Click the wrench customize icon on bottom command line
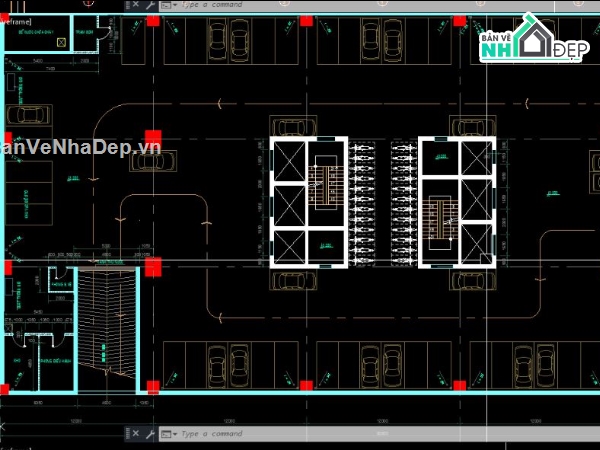Screen dimensions: 600x450 149,434
